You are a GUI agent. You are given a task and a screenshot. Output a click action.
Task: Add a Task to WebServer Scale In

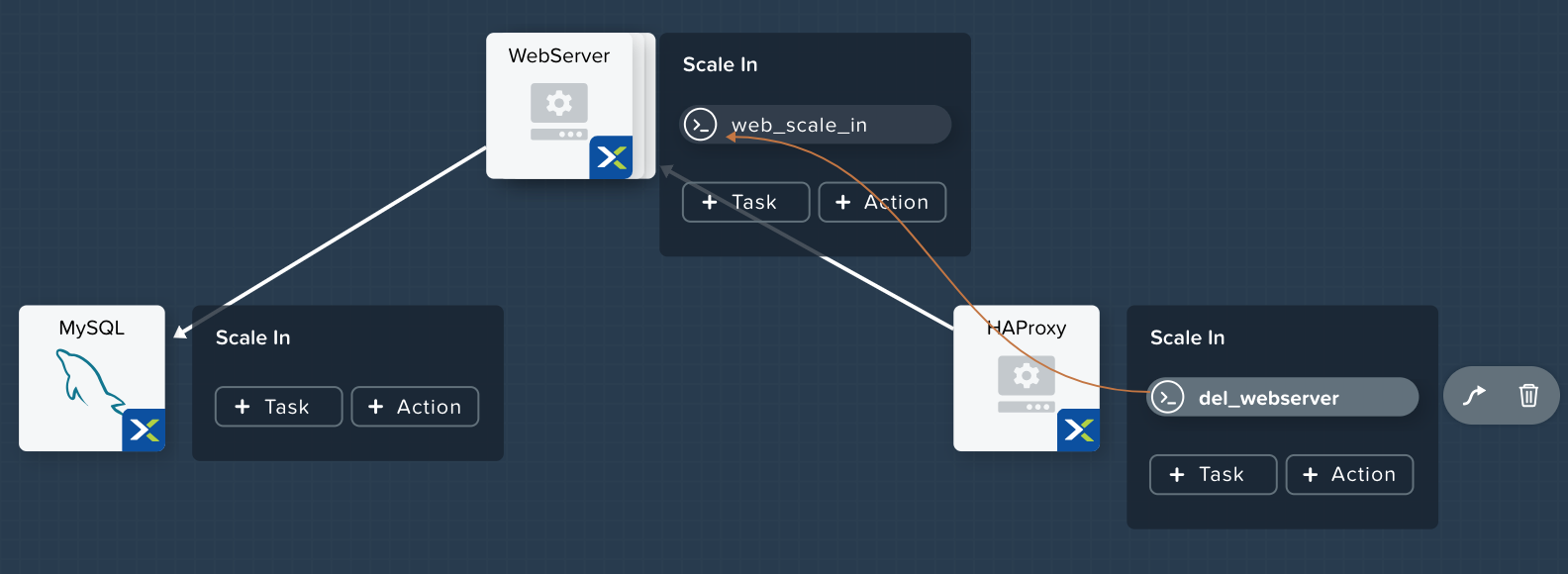[746, 202]
